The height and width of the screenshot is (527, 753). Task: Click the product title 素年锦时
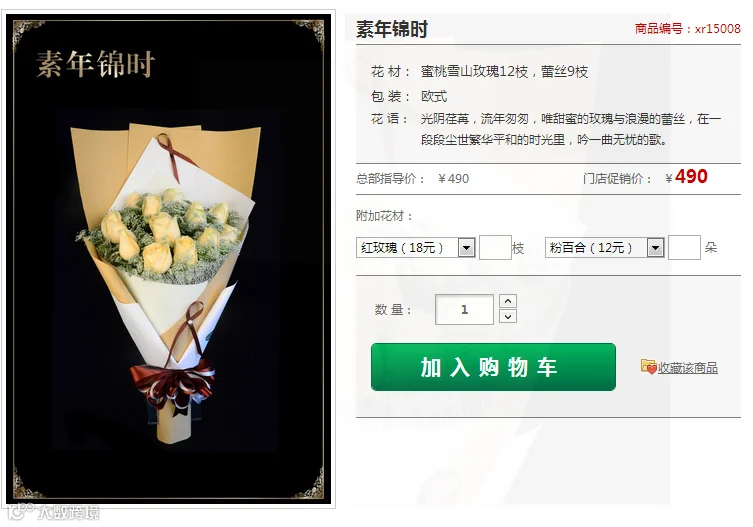(x=391, y=29)
